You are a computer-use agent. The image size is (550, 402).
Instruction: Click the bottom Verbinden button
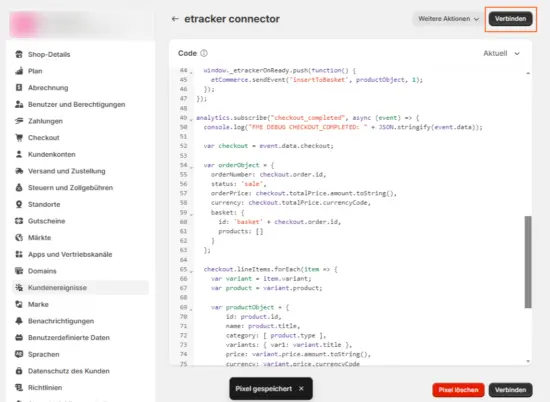click(510, 390)
